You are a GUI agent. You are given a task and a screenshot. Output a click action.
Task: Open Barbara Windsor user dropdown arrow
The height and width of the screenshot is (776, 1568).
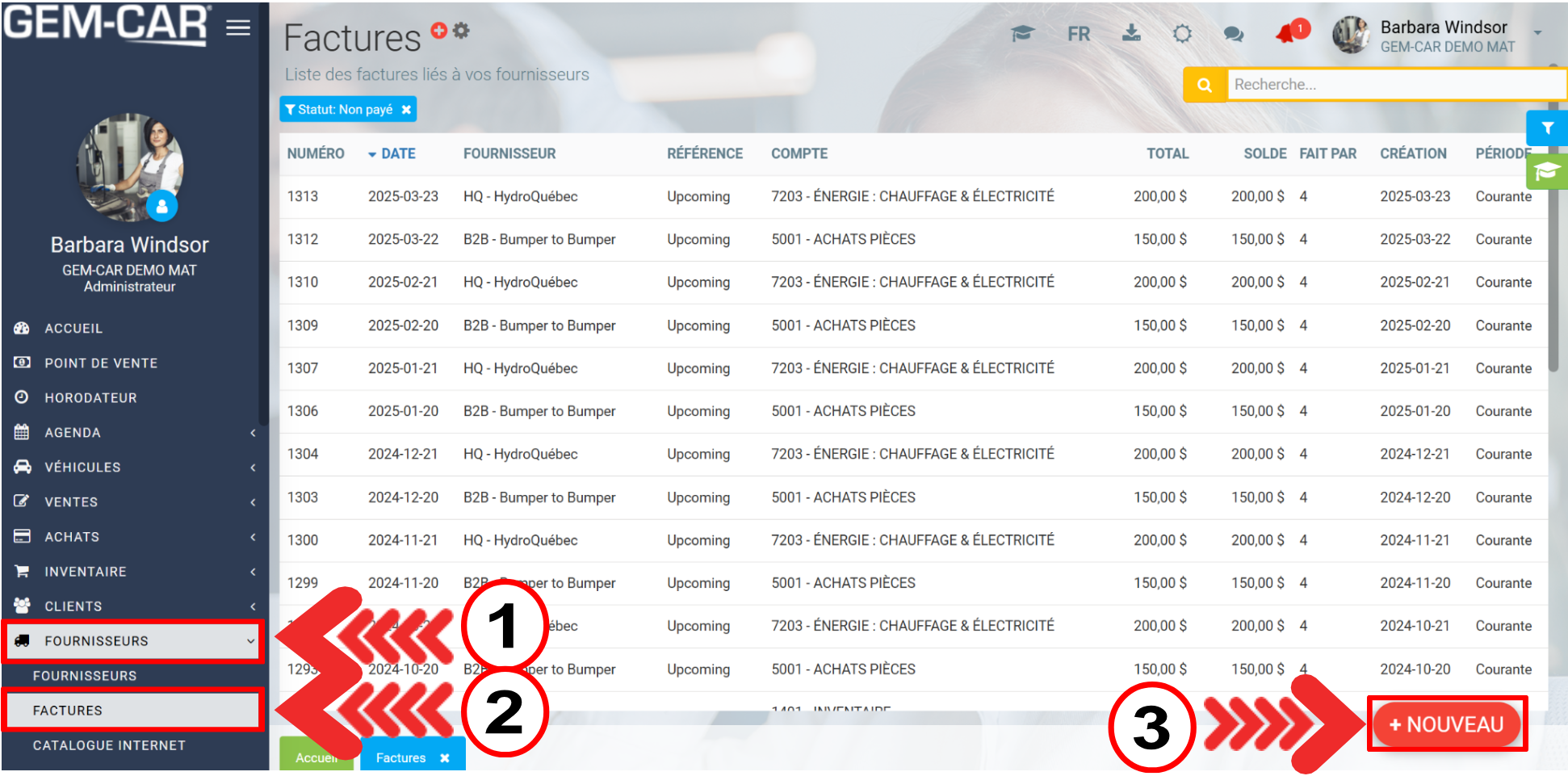[x=1537, y=33]
